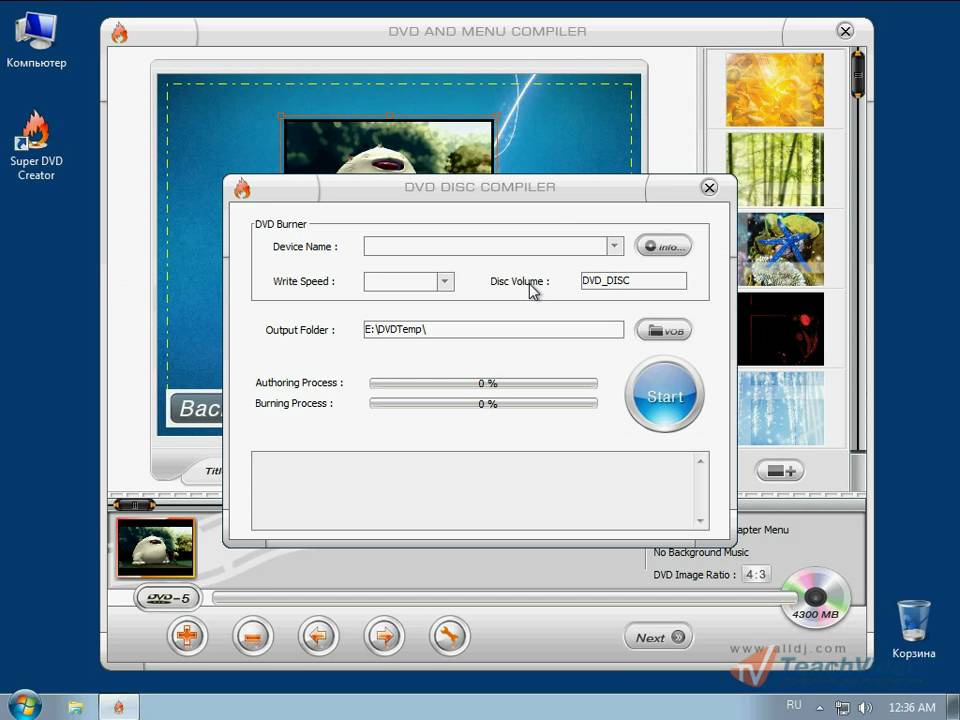The image size is (960, 720).
Task: Click flame logo in DVD Disc Compiler title
Action: (x=242, y=189)
